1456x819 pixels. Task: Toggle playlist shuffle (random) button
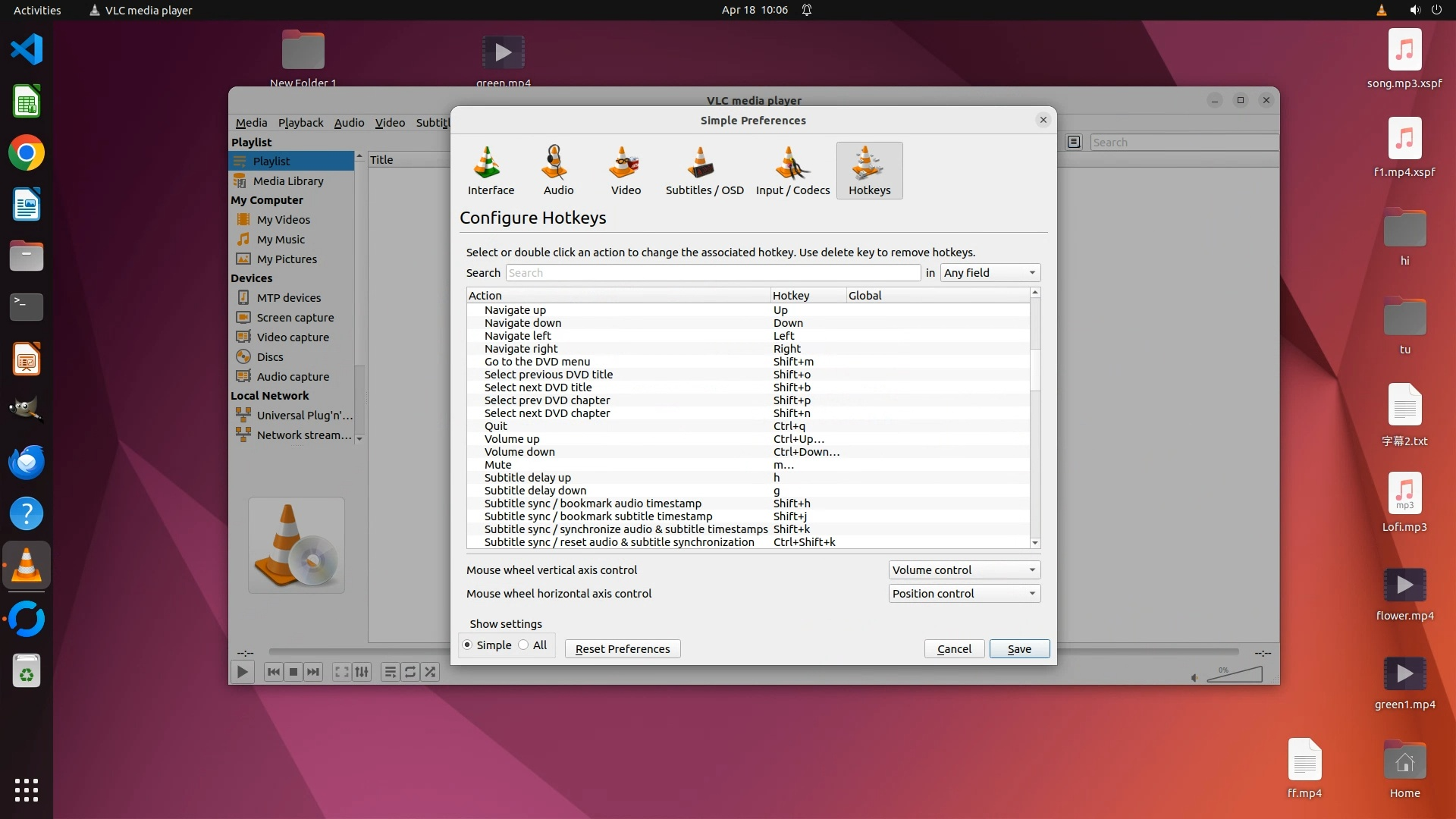click(x=430, y=672)
